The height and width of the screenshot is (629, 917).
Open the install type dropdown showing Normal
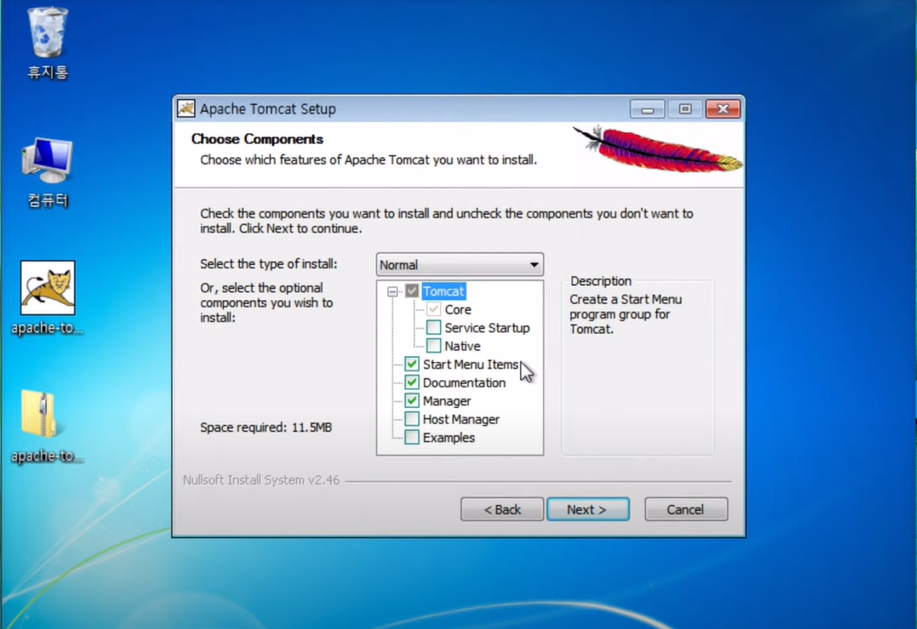point(460,265)
